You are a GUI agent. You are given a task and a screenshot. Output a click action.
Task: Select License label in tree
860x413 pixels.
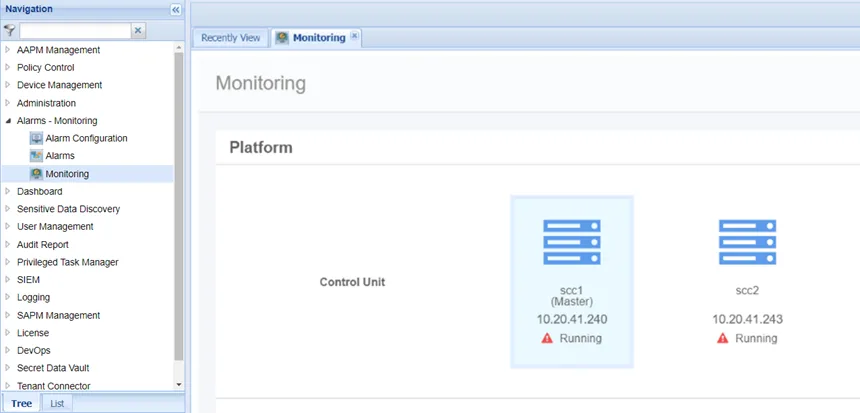(x=33, y=333)
